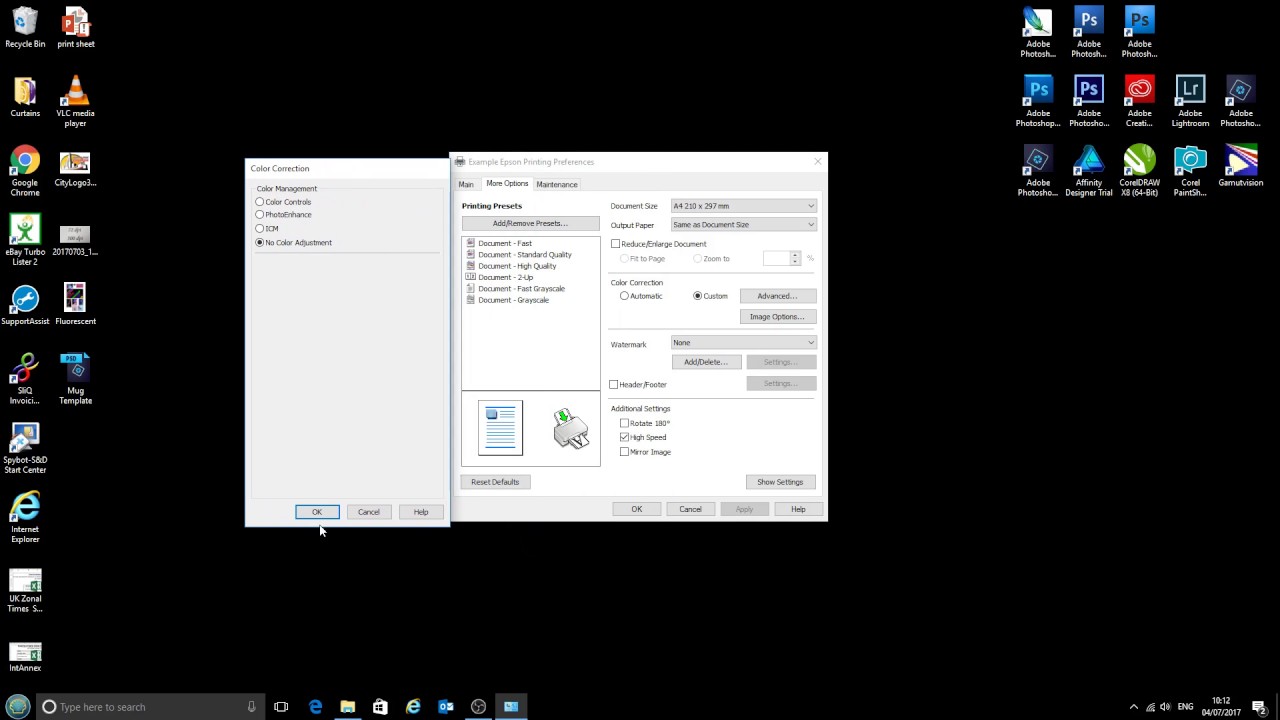
Task: Launch VLC media player from desktop
Action: [x=75, y=102]
